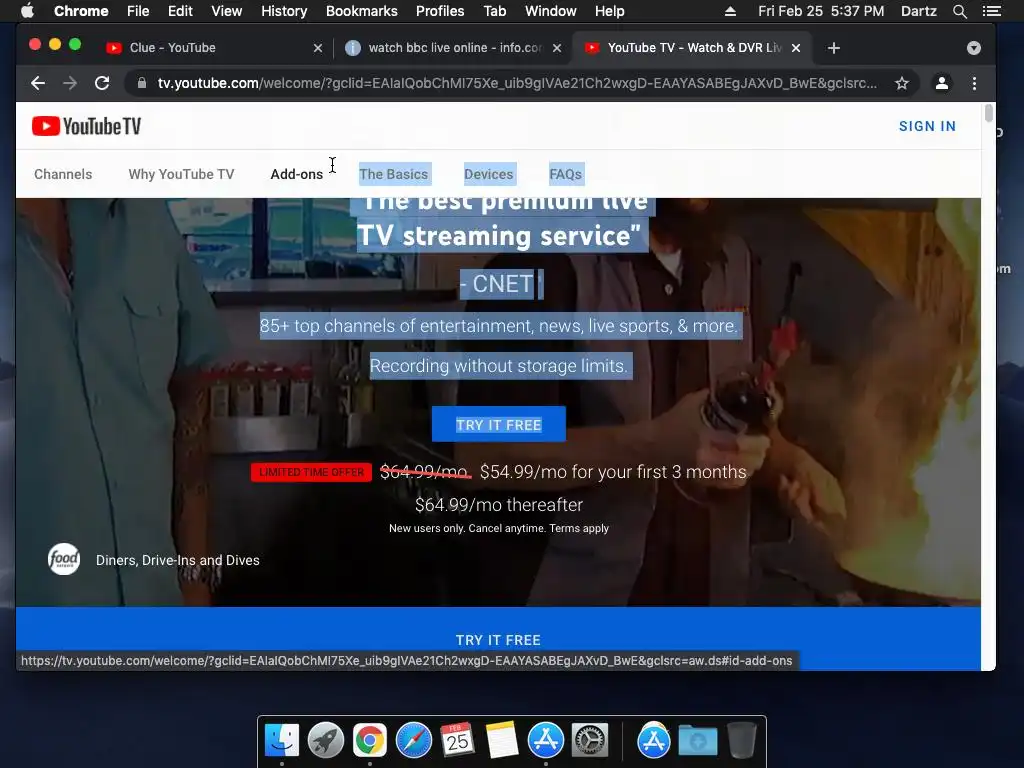Open Chrome's three-dot menu
The height and width of the screenshot is (768, 1024).
pyautogui.click(x=974, y=83)
